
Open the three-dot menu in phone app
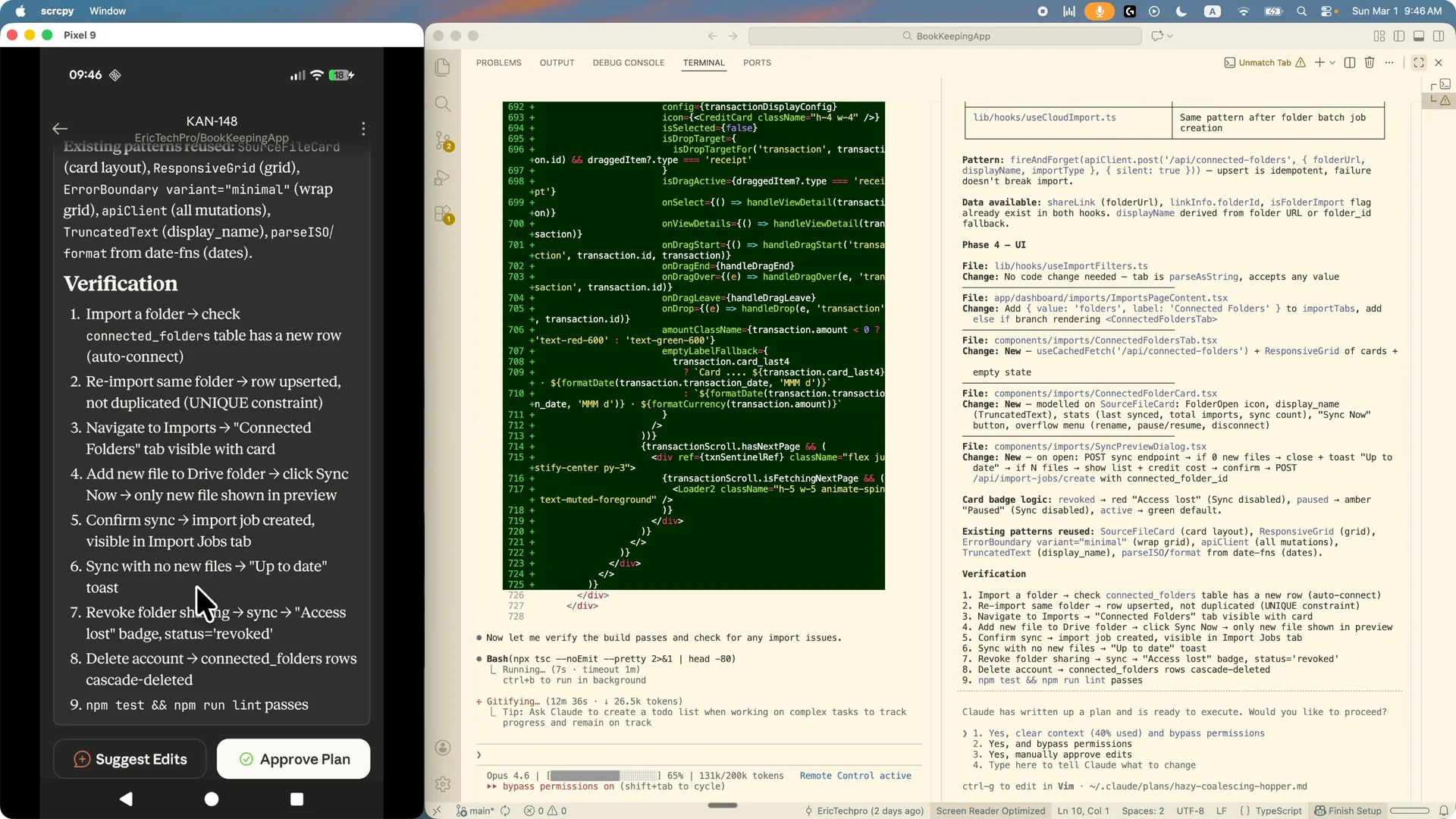(363, 129)
